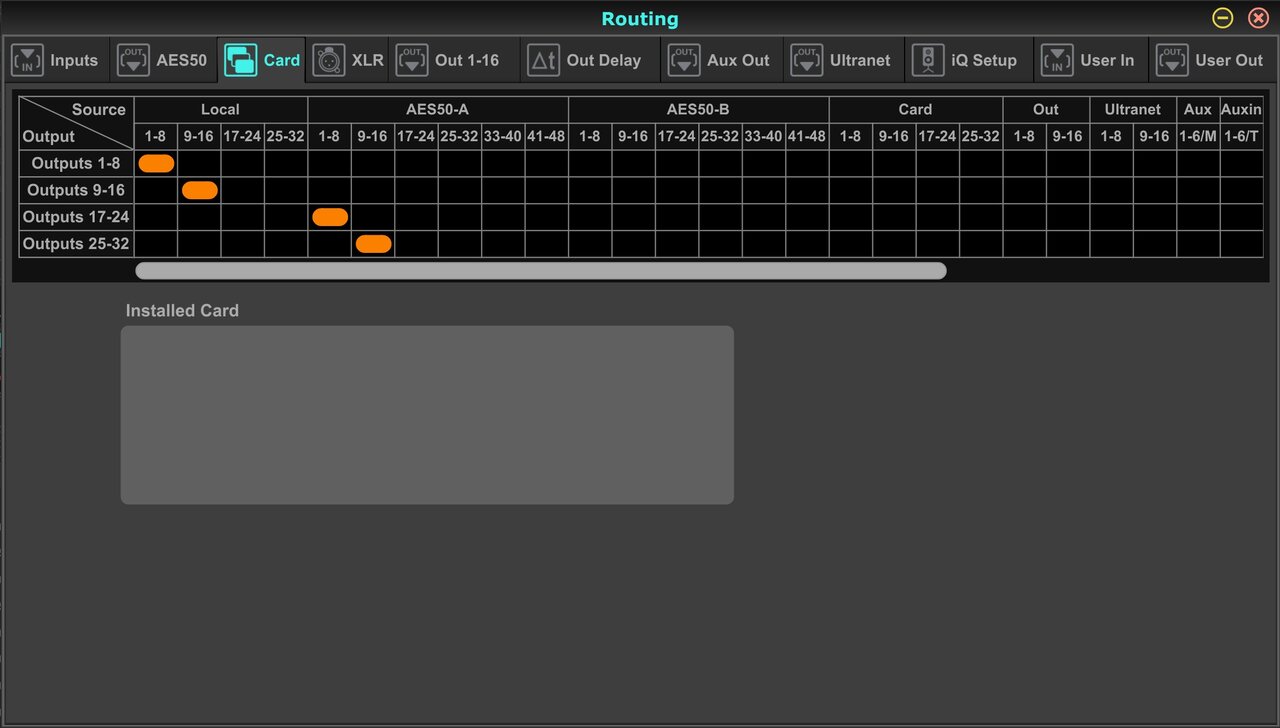Route Outputs 17-24 from Out 9-16
Image resolution: width=1280 pixels, height=728 pixels.
coord(1068,217)
